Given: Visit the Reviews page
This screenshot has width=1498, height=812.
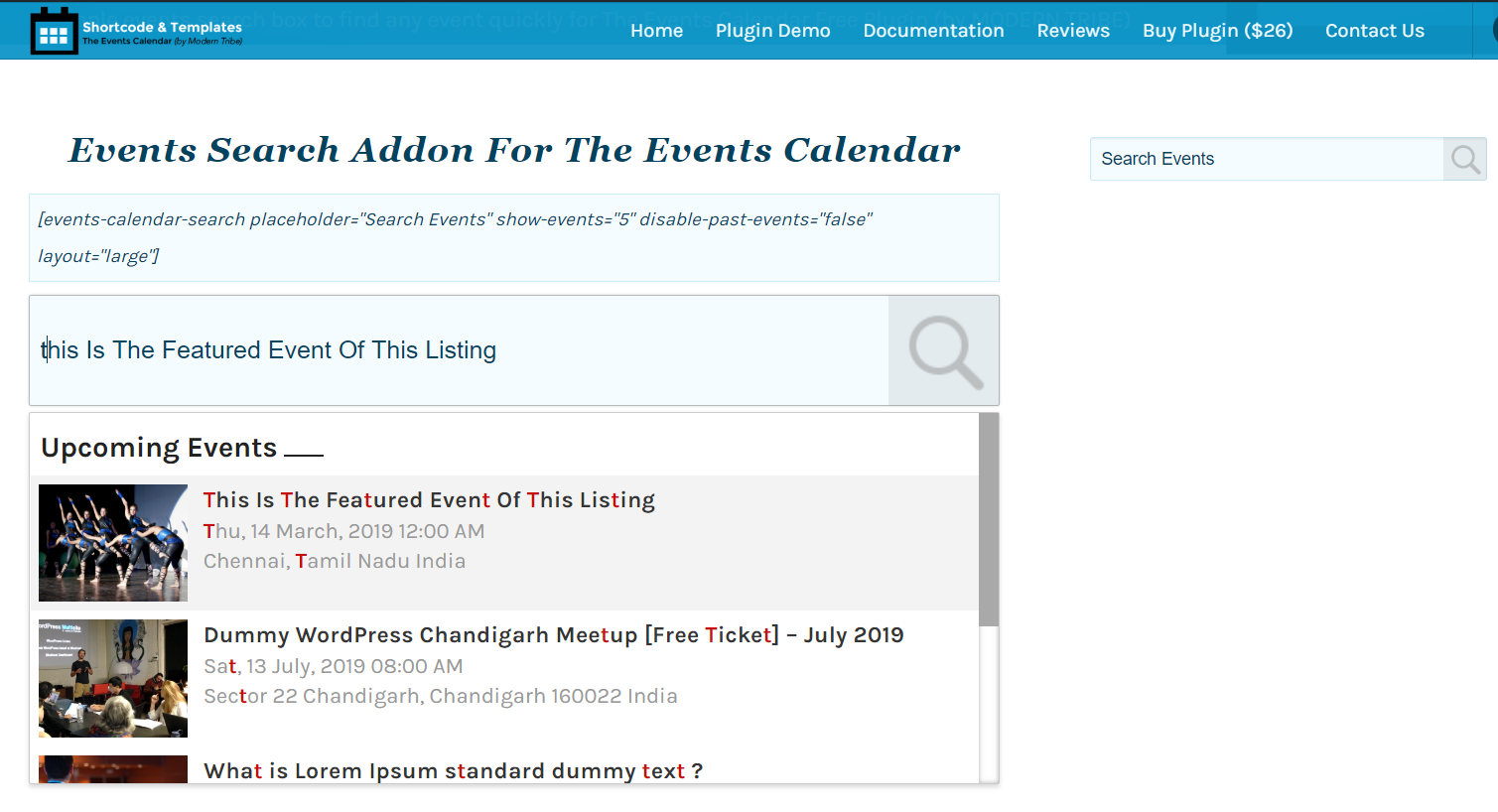Looking at the screenshot, I should click(x=1073, y=30).
